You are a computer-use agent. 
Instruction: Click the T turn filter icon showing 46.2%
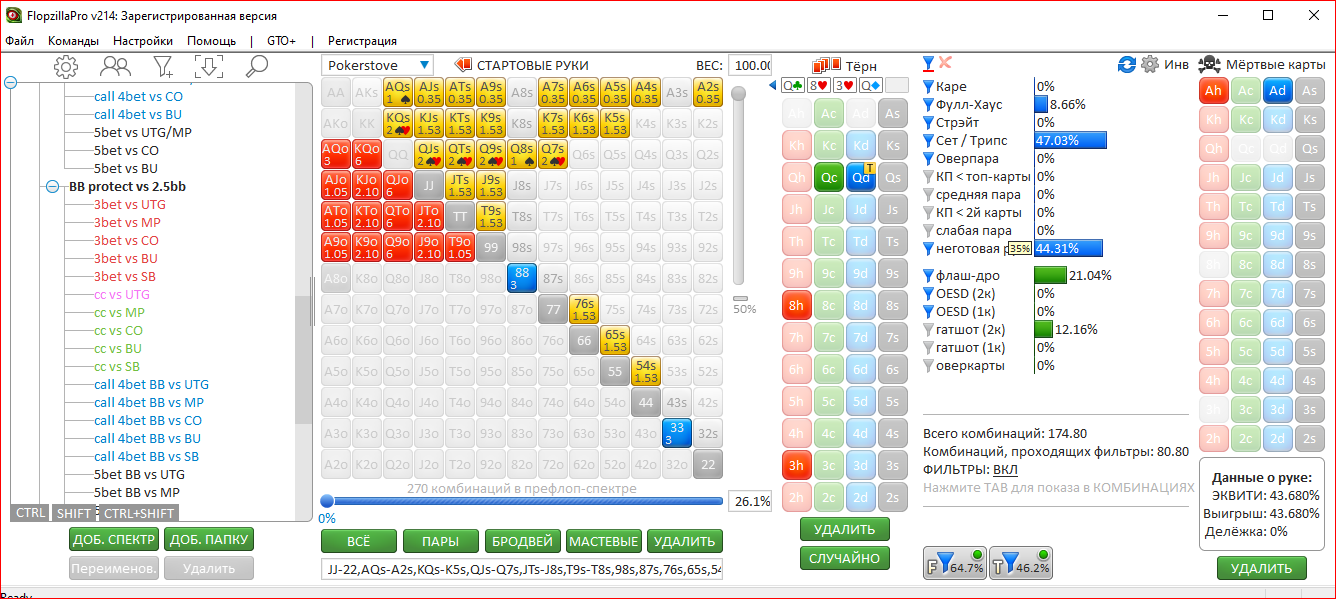[1022, 563]
